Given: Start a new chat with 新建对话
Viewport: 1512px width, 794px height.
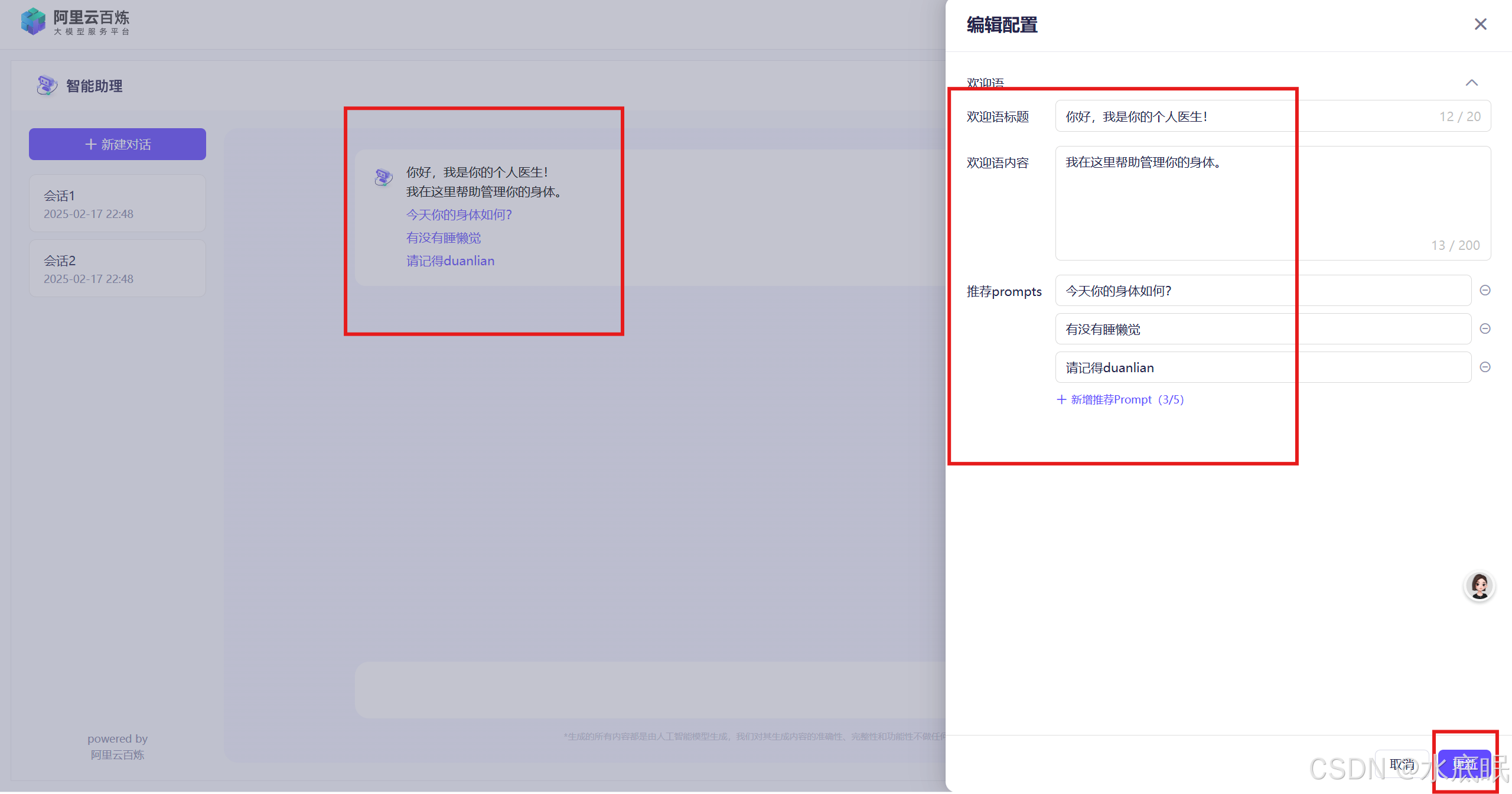Looking at the screenshot, I should pyautogui.click(x=118, y=144).
